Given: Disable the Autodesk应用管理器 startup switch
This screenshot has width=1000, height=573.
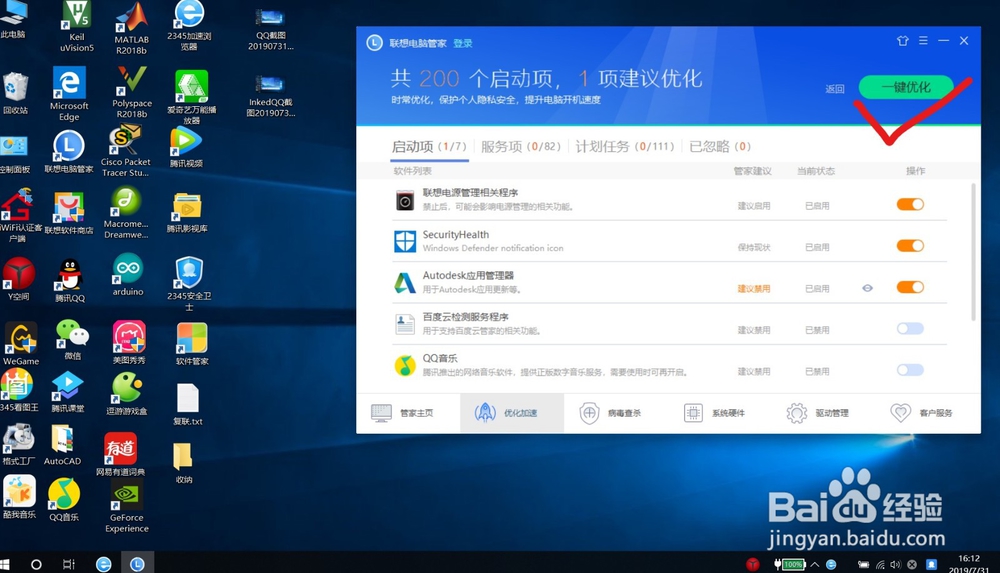Looking at the screenshot, I should click(910, 287).
